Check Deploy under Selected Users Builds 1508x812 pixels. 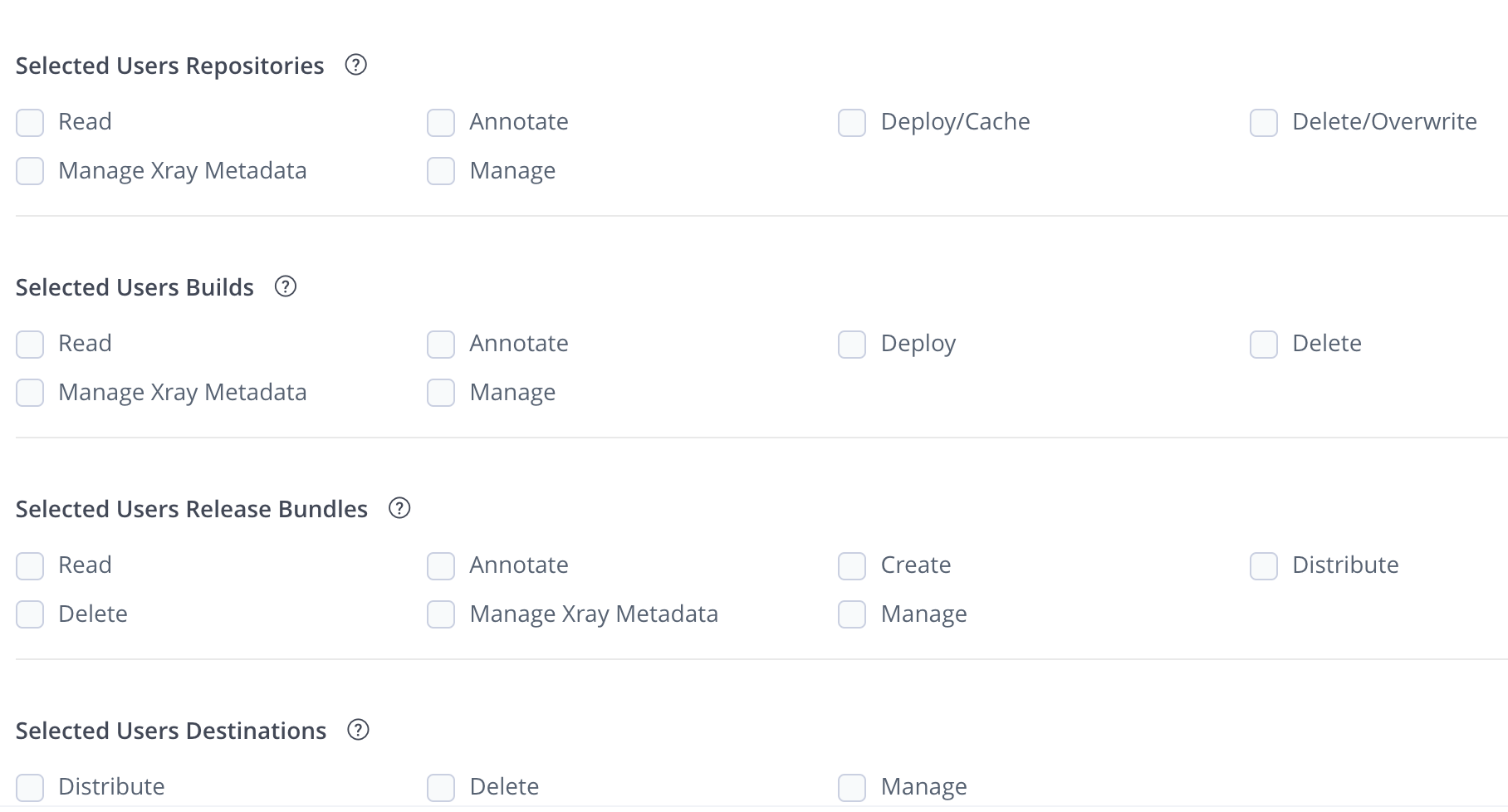pos(852,344)
